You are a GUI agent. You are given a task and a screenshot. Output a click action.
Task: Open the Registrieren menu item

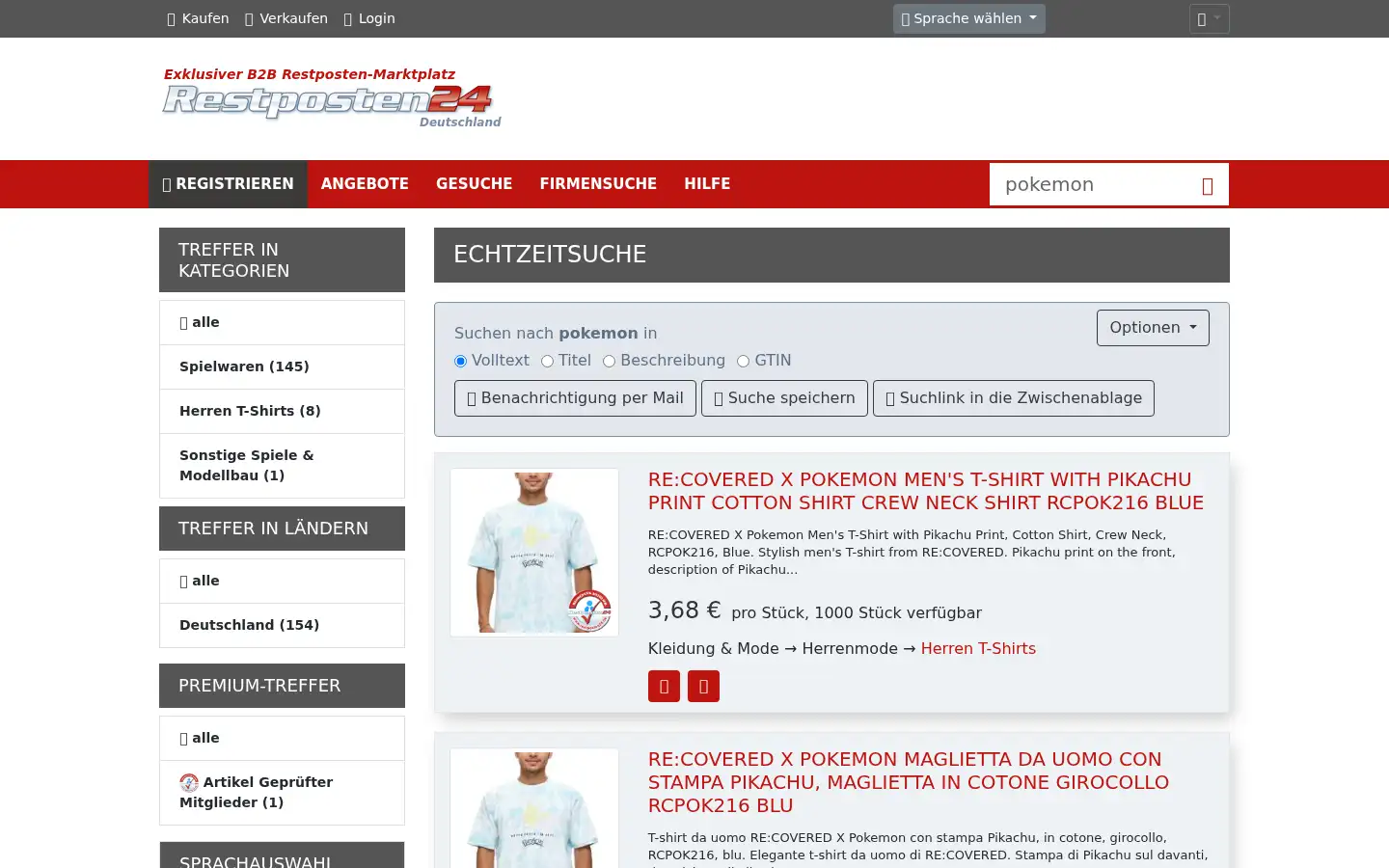tap(228, 184)
